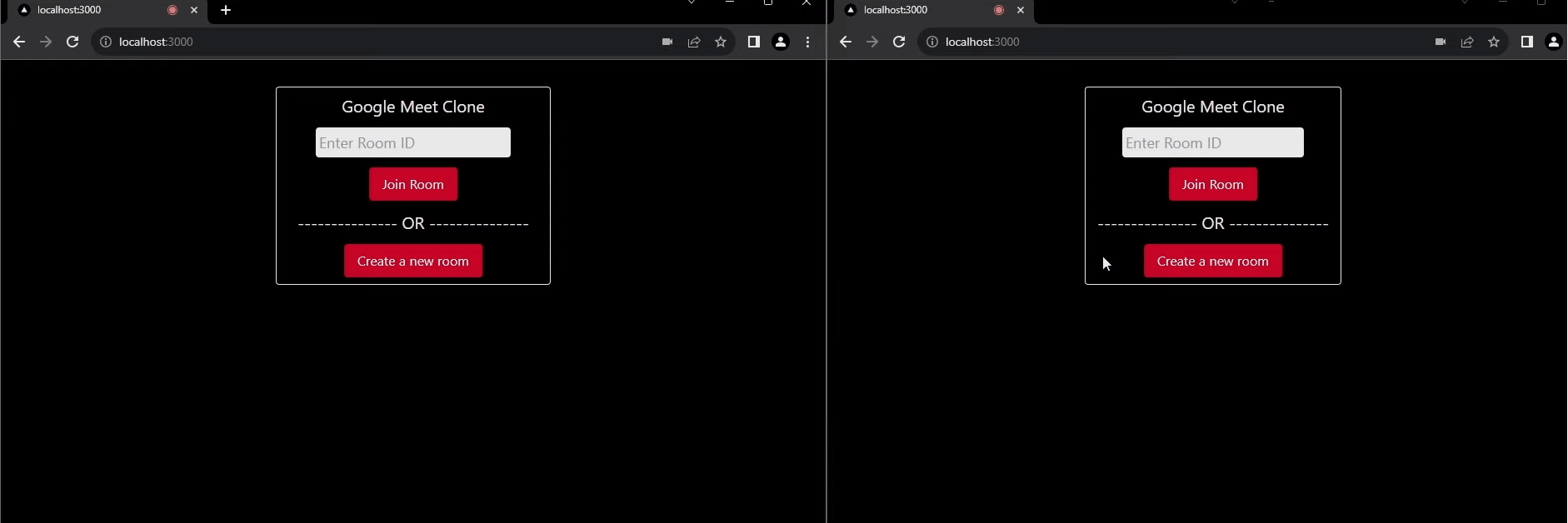Open the profile menu in the left window
Screen dimensions: 1568x523
[781, 42]
